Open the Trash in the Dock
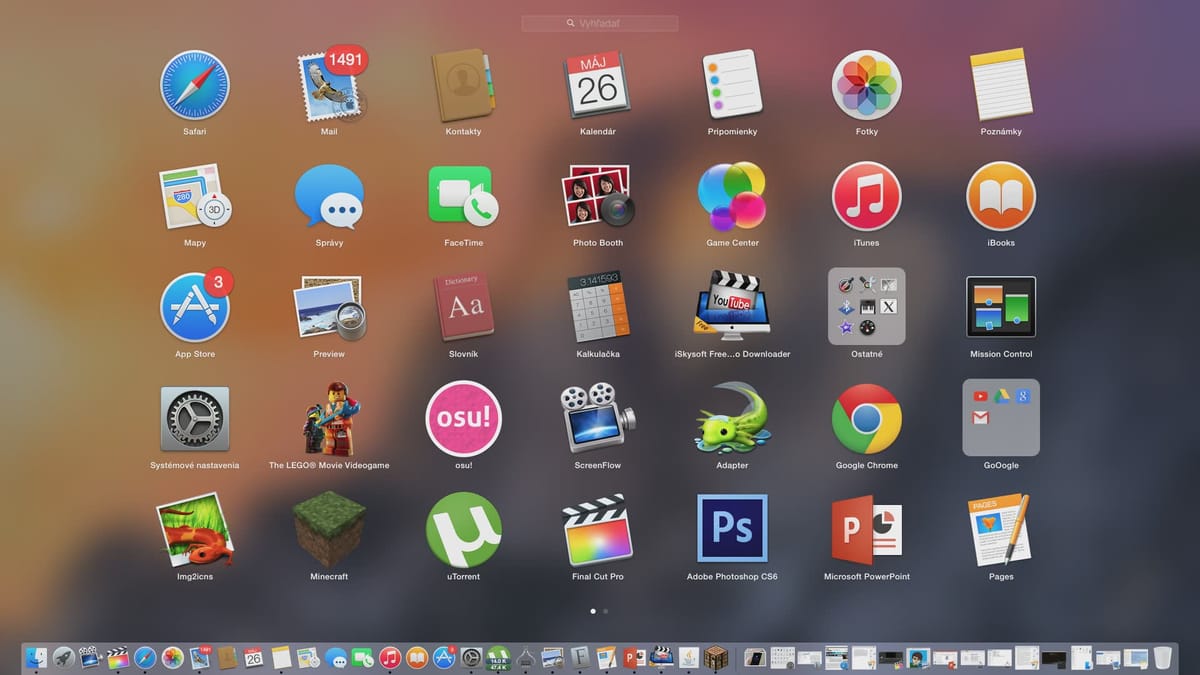 point(1162,657)
